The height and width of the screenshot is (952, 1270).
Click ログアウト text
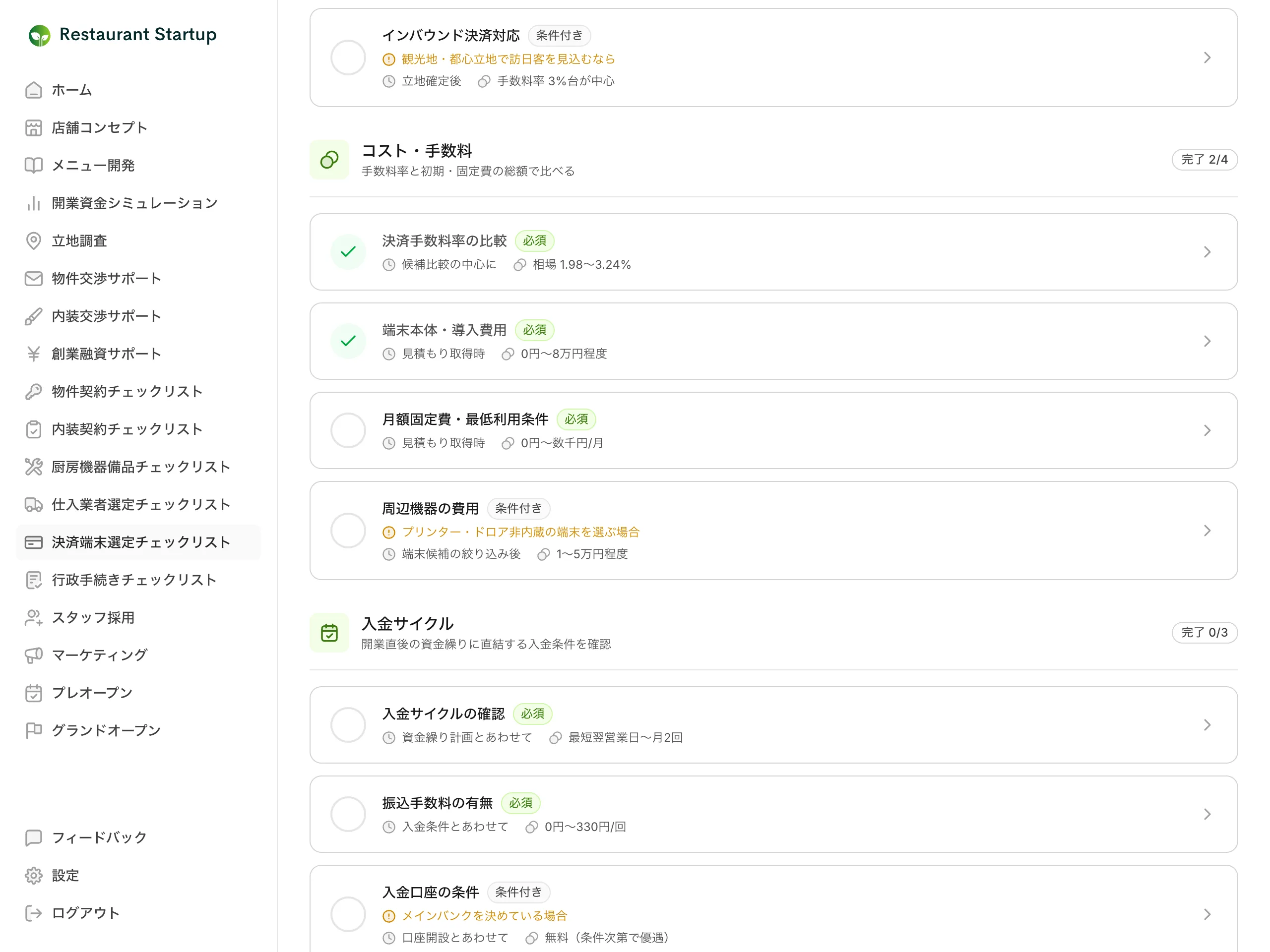[85, 913]
